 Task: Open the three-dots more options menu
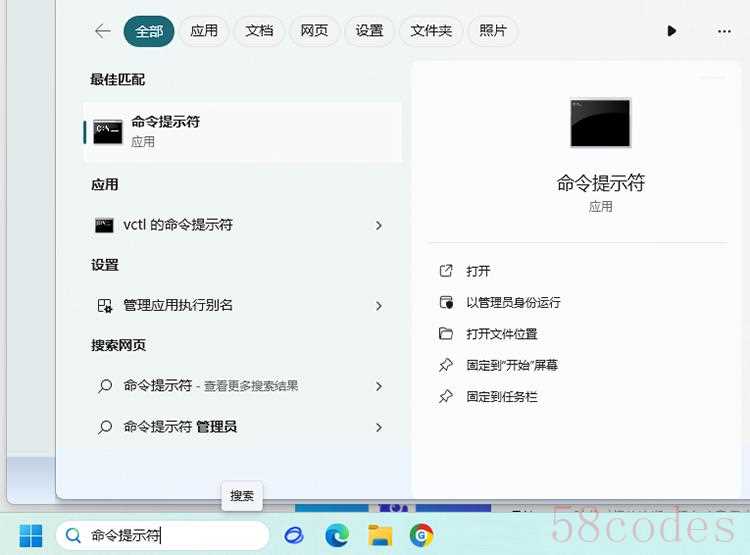pos(724,31)
